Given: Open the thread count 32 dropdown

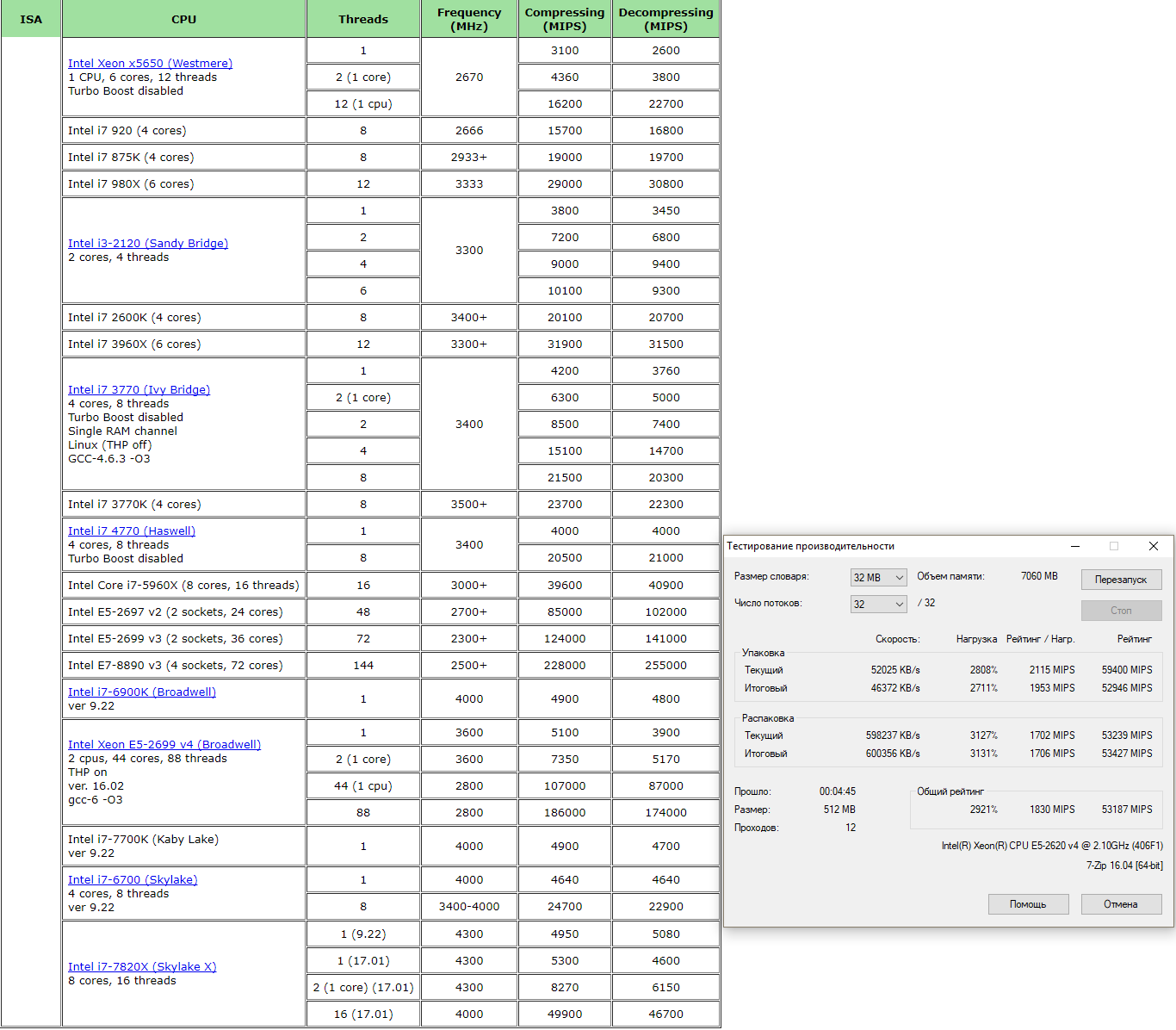Looking at the screenshot, I should [x=878, y=605].
